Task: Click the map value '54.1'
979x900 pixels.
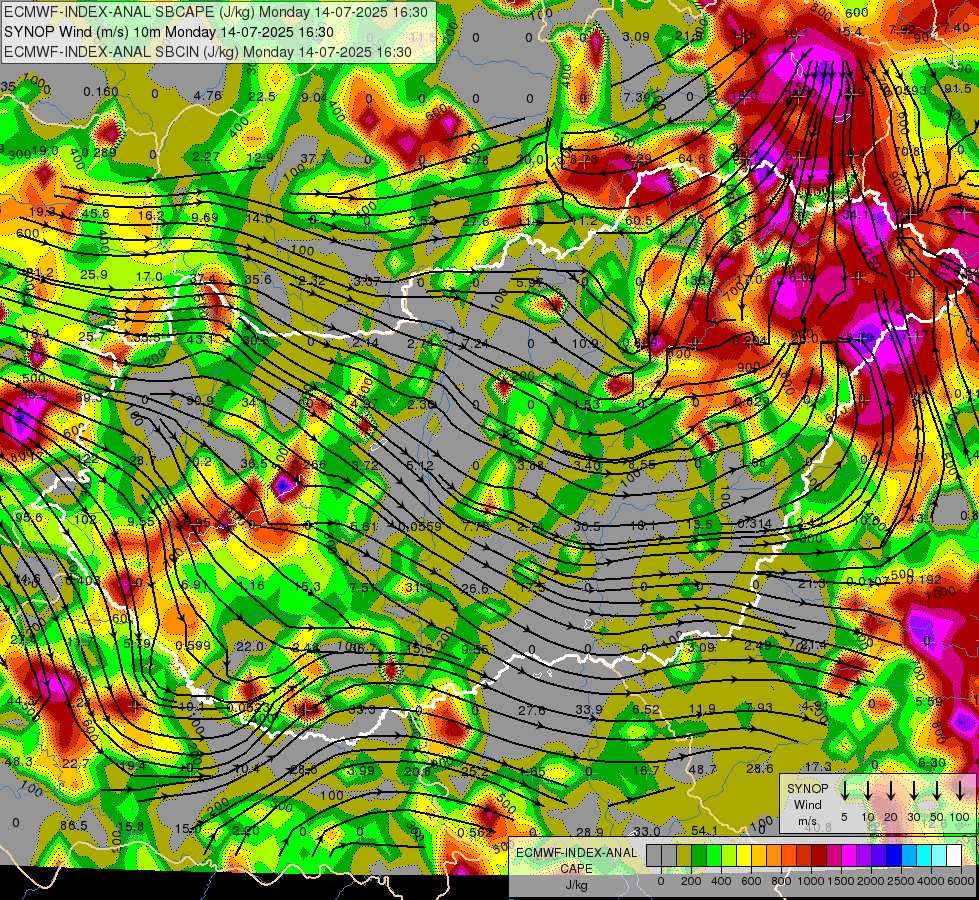Action: [x=705, y=831]
